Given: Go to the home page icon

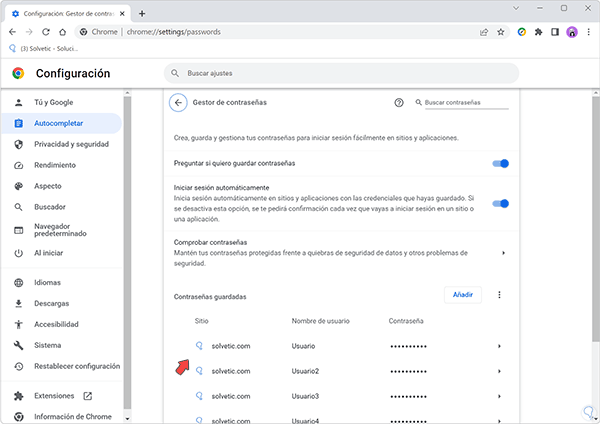Looking at the screenshot, I should coord(62,31).
